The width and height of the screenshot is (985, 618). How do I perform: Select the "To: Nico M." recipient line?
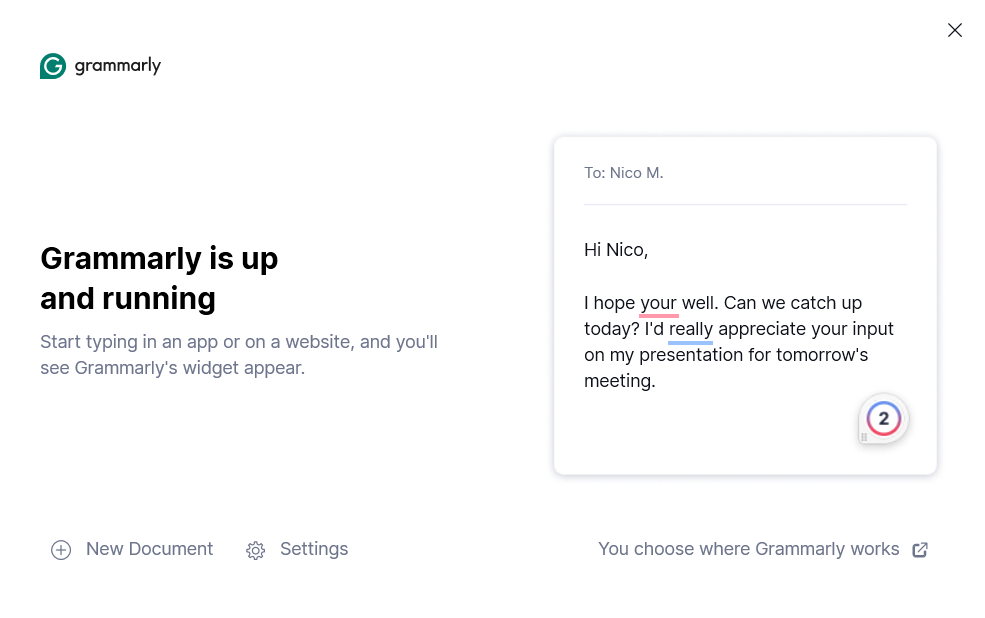pyautogui.click(x=624, y=173)
